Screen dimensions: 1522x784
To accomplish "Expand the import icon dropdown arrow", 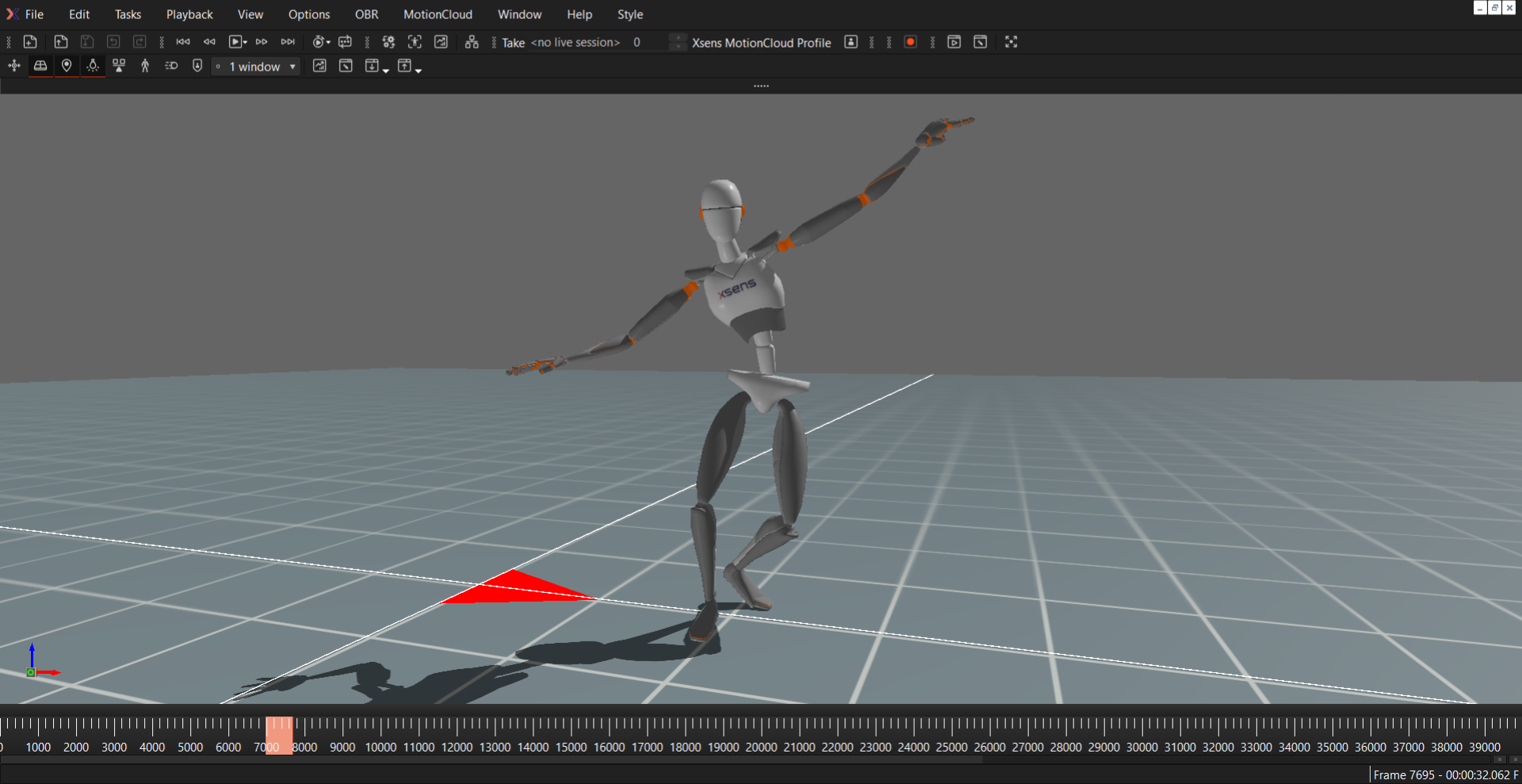I will (x=386, y=71).
